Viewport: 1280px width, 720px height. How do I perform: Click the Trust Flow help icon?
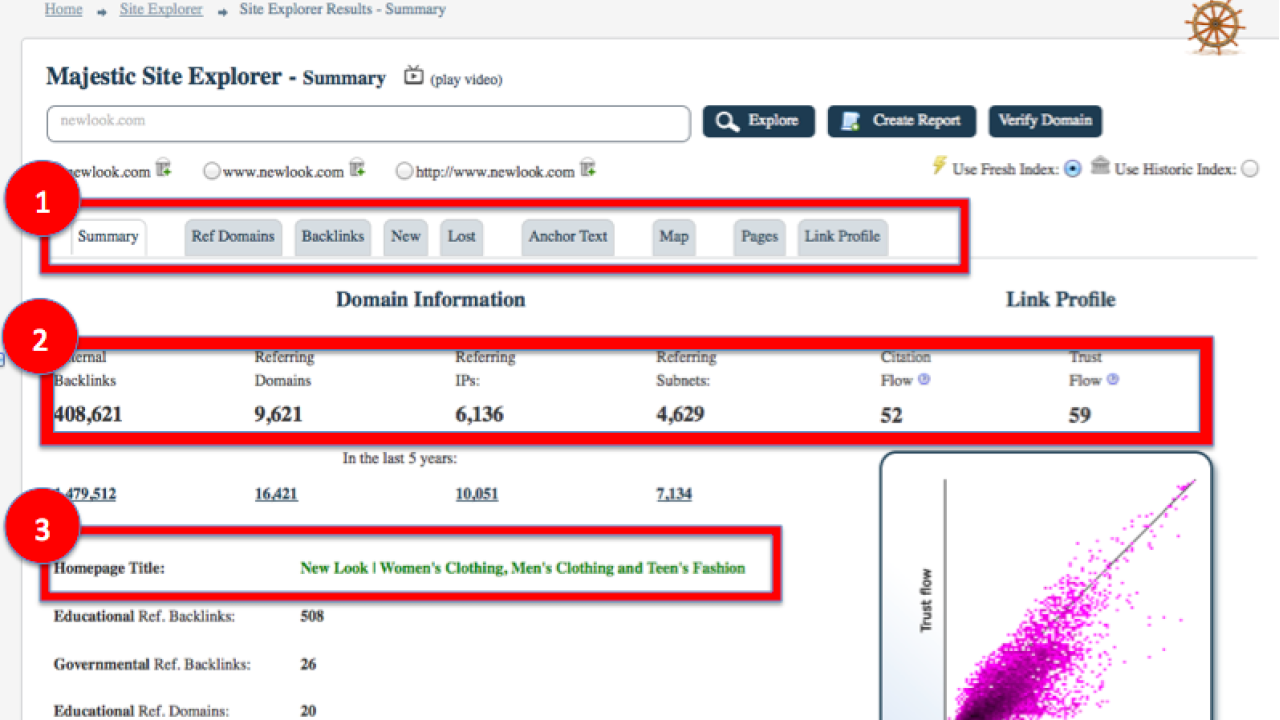[1113, 380]
